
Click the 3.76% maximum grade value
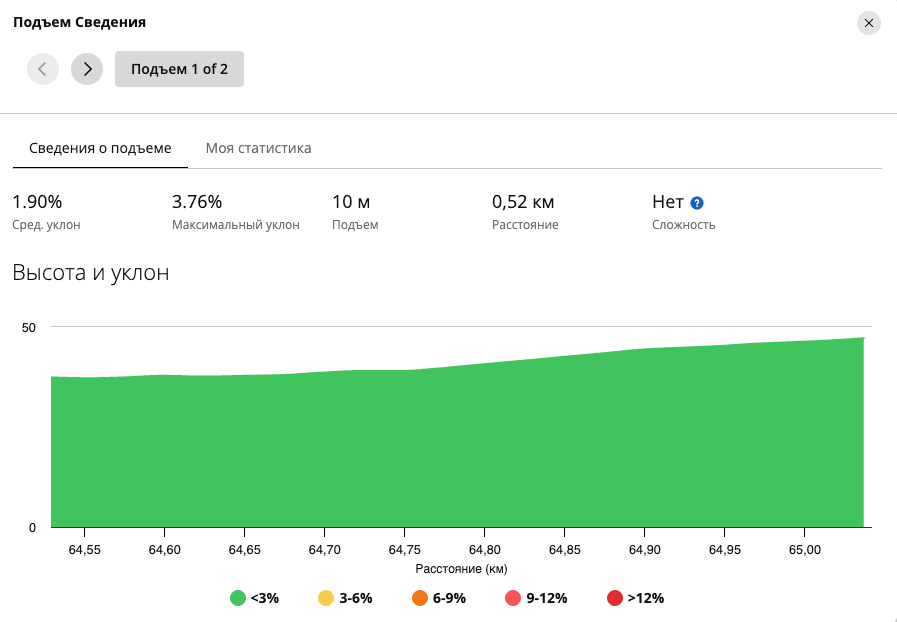click(x=197, y=202)
